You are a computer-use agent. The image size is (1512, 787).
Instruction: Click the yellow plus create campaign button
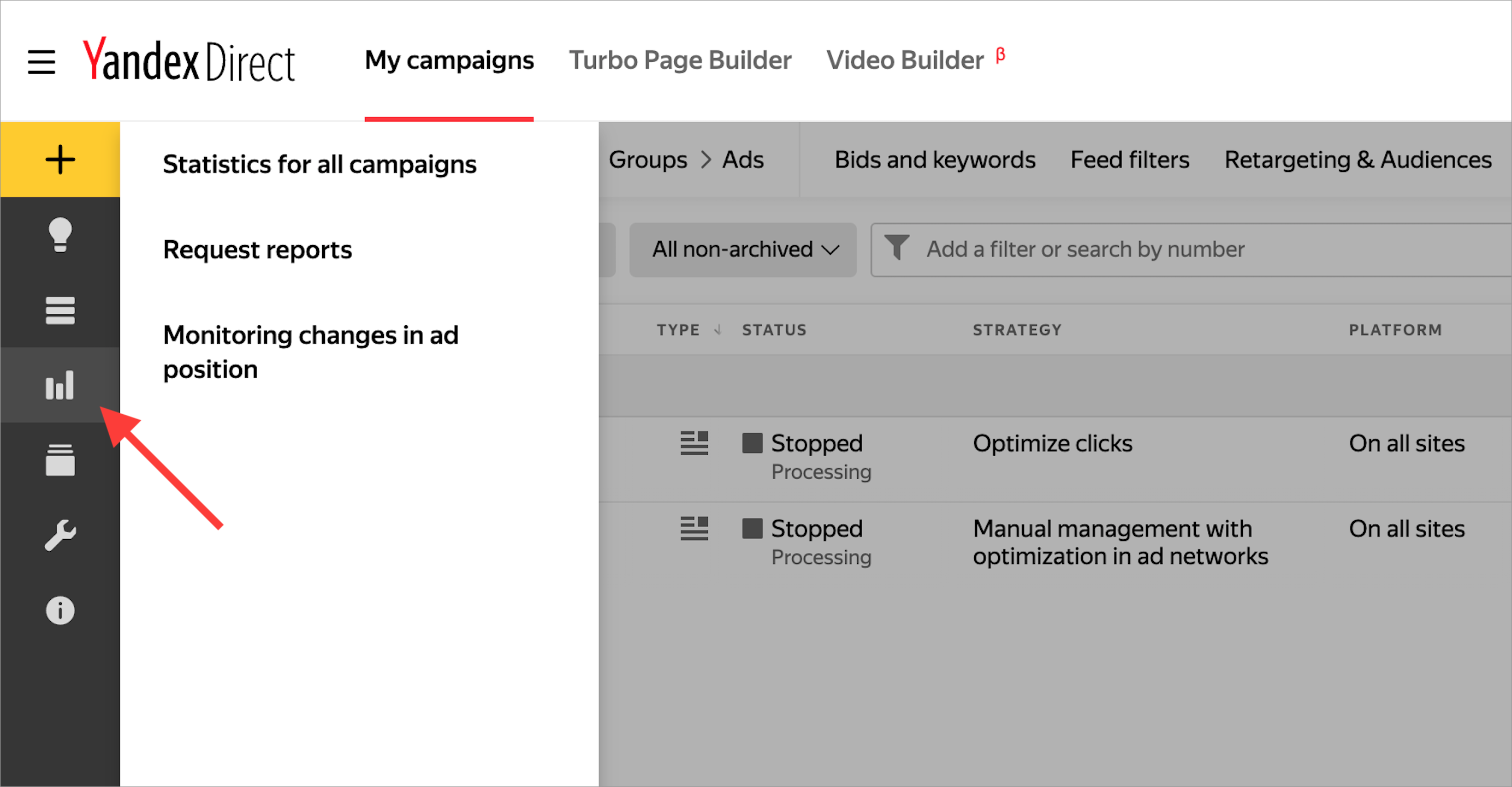pyautogui.click(x=60, y=159)
